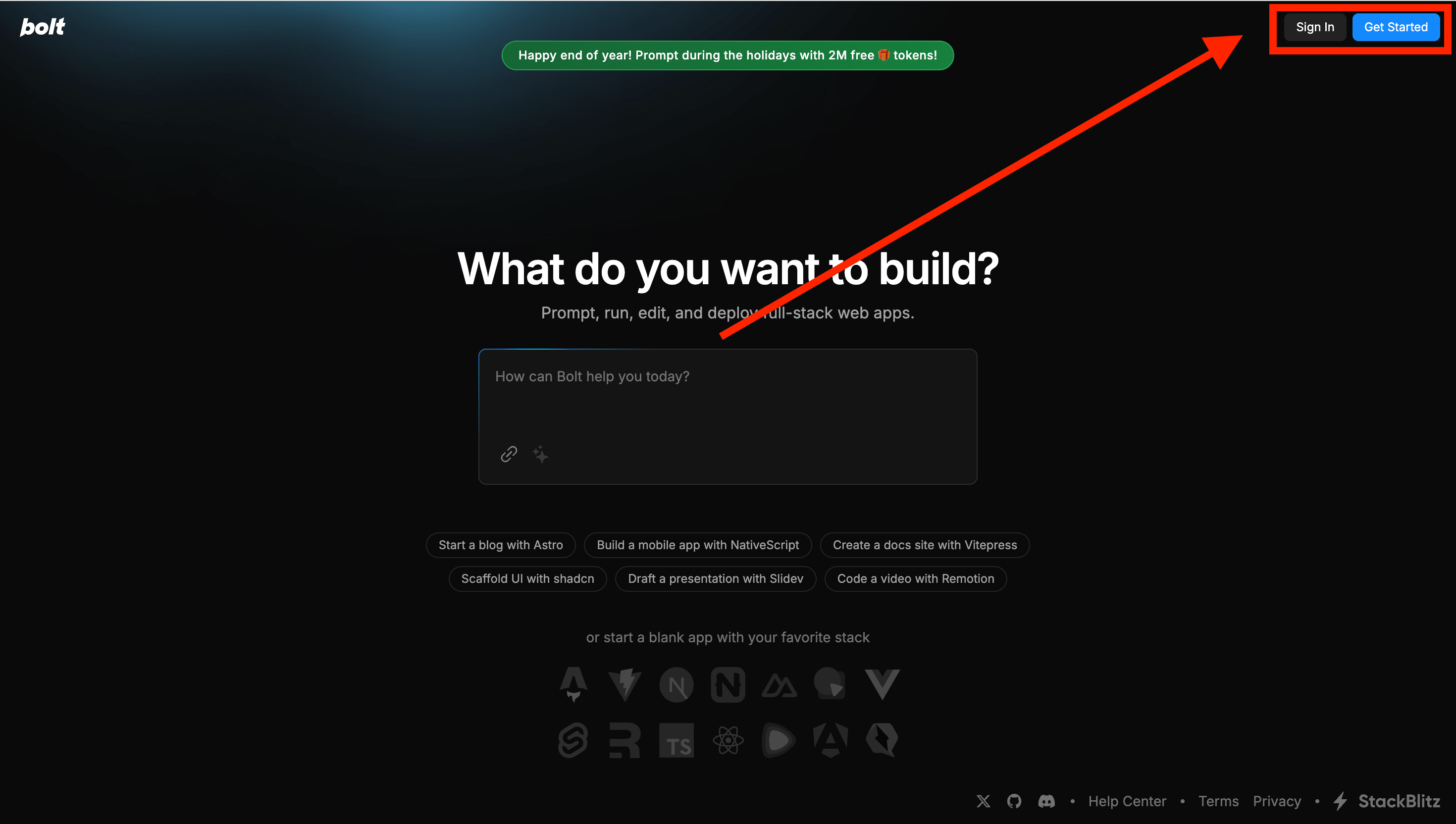Select the Nuxt mountain logo icon
The width and height of the screenshot is (1456, 824).
pyautogui.click(x=779, y=686)
